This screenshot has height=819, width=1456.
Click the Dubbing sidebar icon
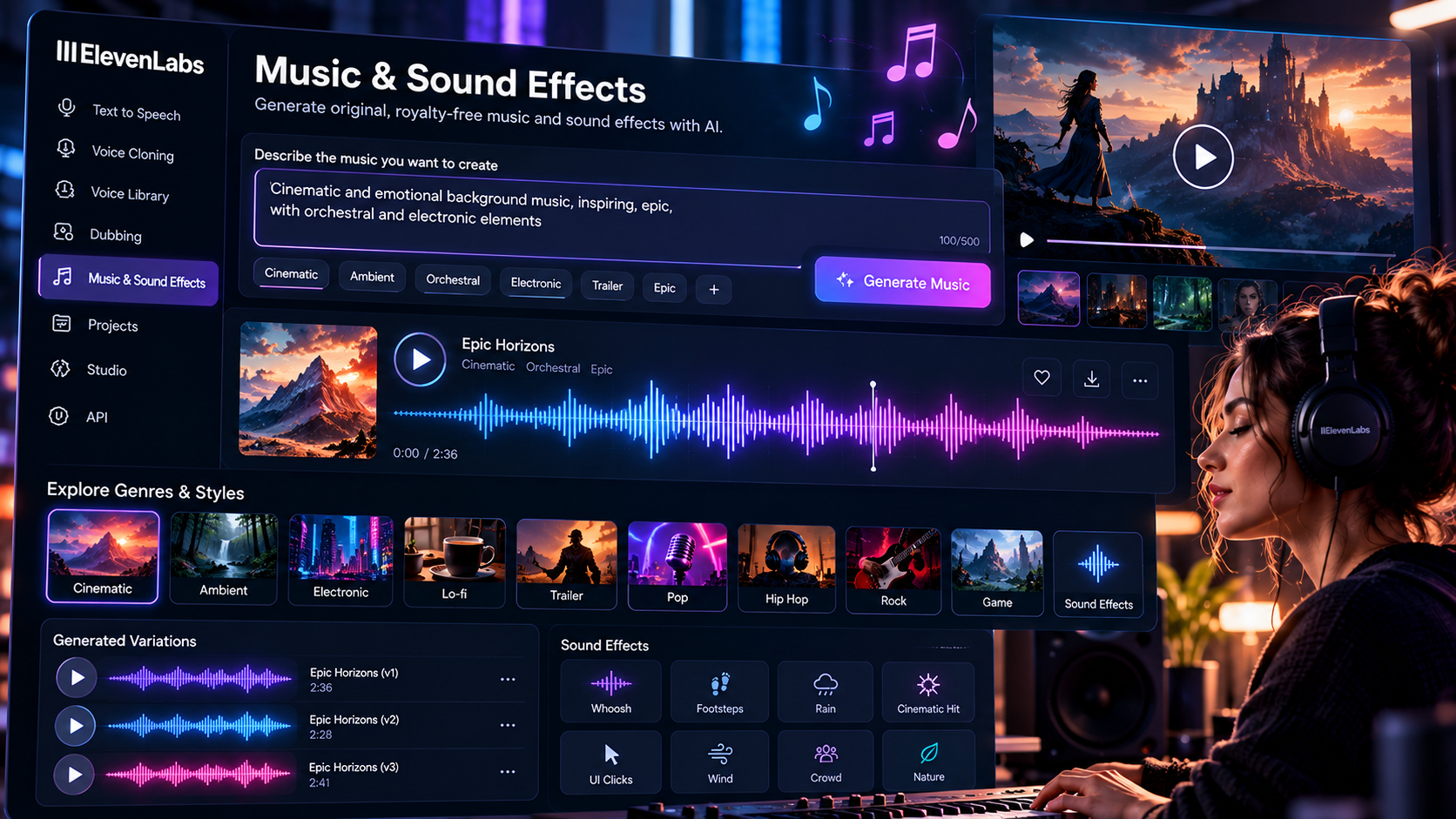[63, 232]
